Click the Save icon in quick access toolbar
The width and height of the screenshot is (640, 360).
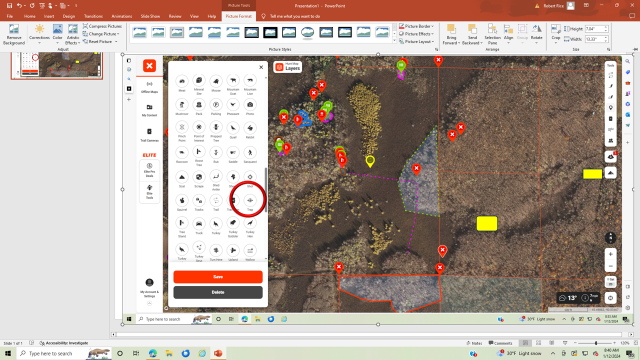(9, 6)
